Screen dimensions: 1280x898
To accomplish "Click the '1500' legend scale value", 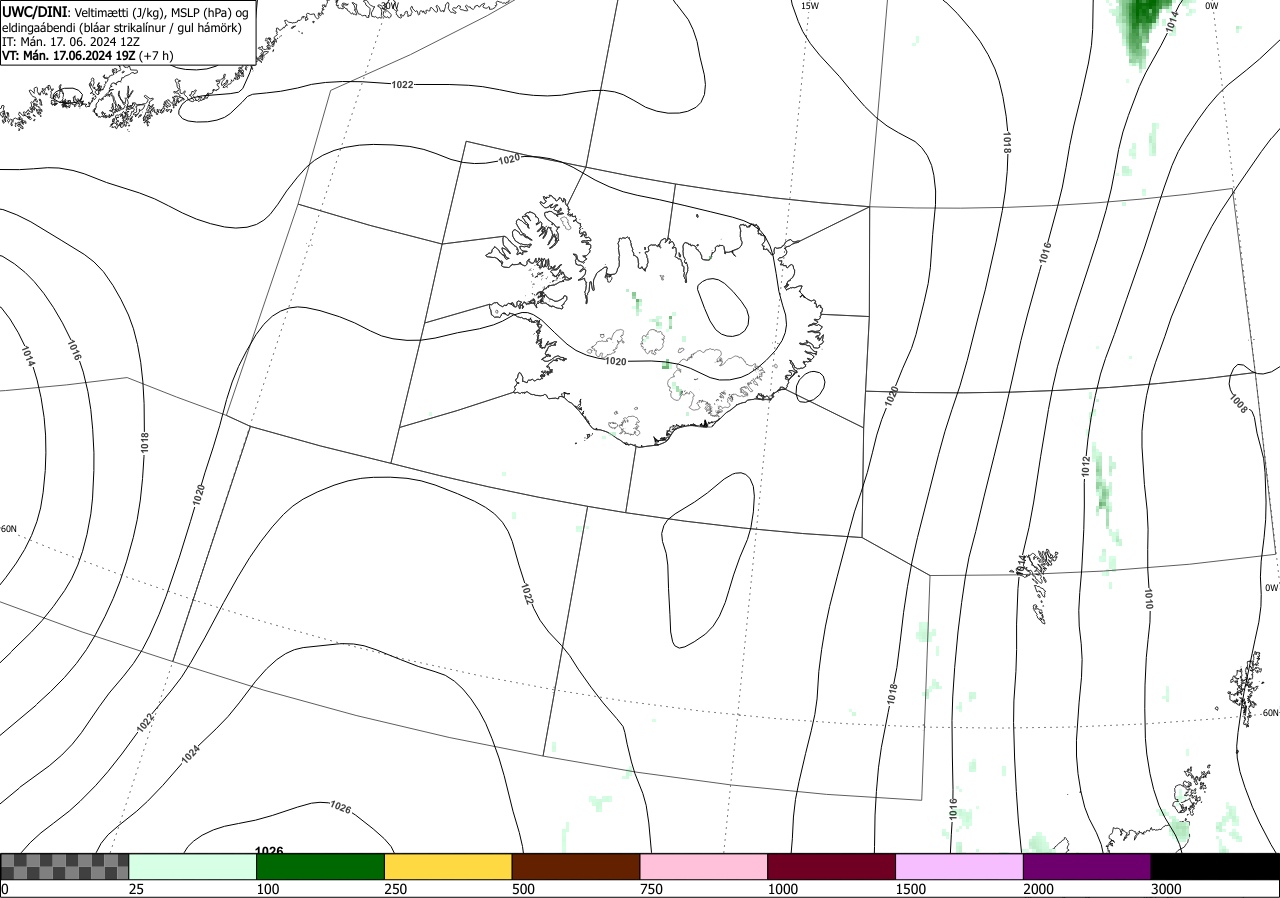I will click(x=911, y=889).
